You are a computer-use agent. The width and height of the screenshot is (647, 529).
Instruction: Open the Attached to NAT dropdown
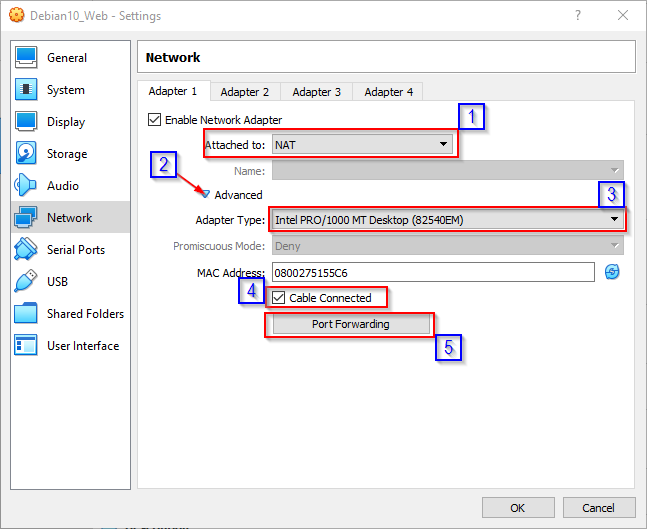coord(363,145)
